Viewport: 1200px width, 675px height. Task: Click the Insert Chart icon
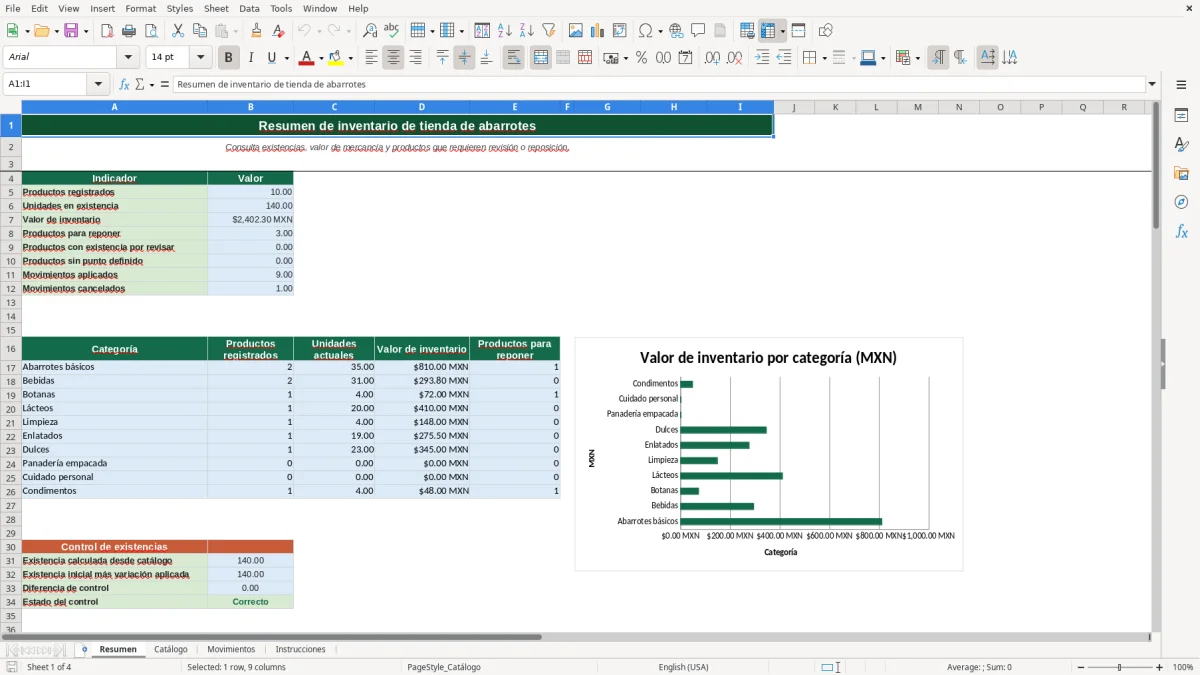[598, 31]
